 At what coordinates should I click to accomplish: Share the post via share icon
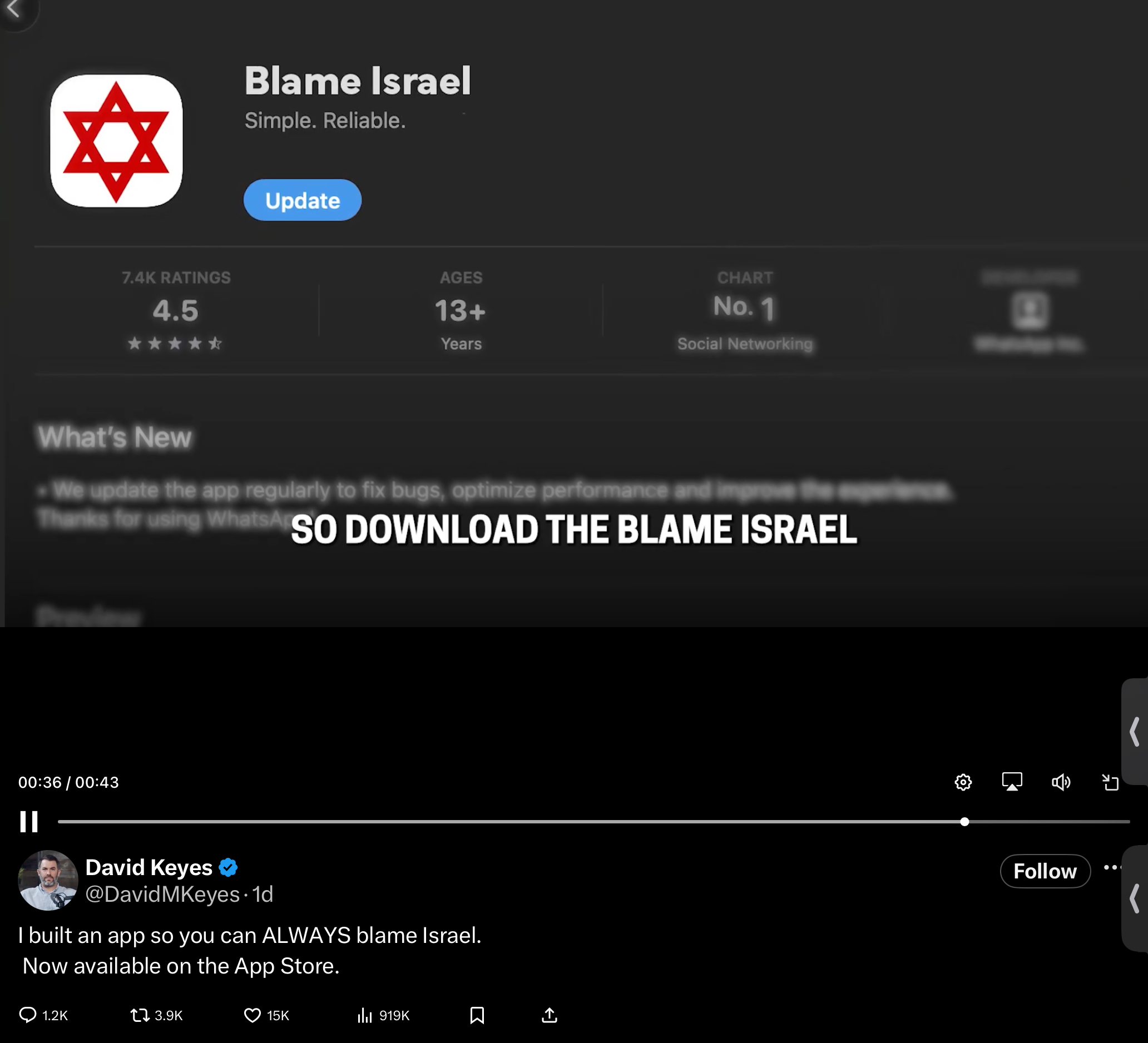point(550,1015)
